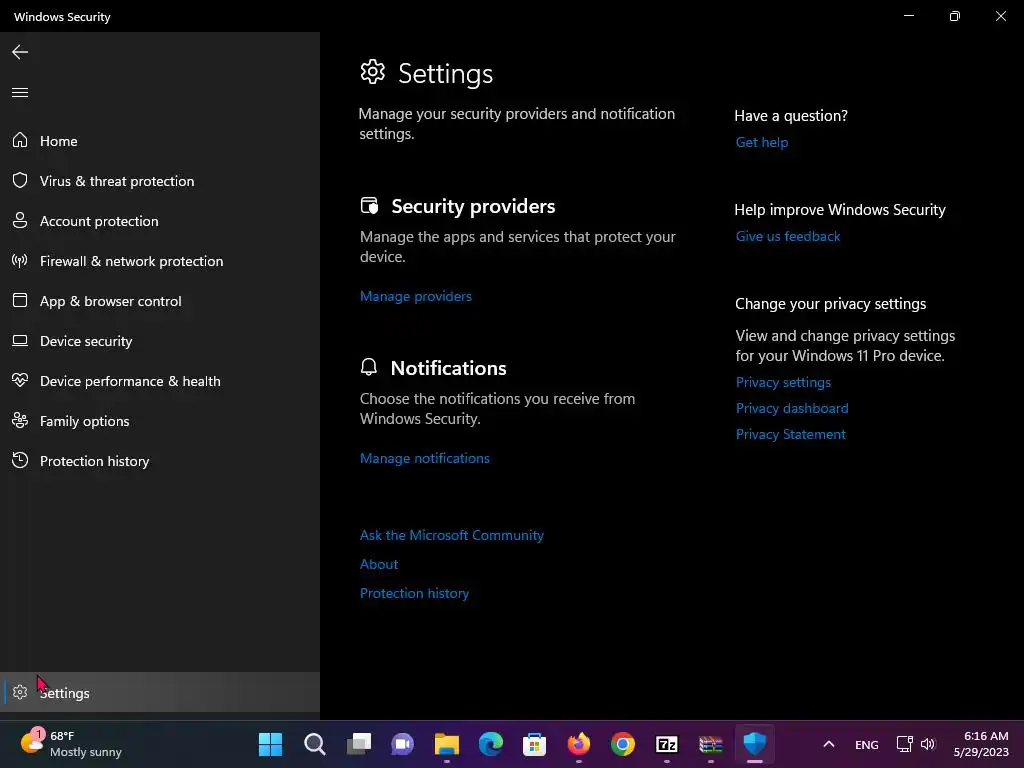Collapse the navigation hamburger menu
Image resolution: width=1024 pixels, height=768 pixels.
tap(20, 92)
